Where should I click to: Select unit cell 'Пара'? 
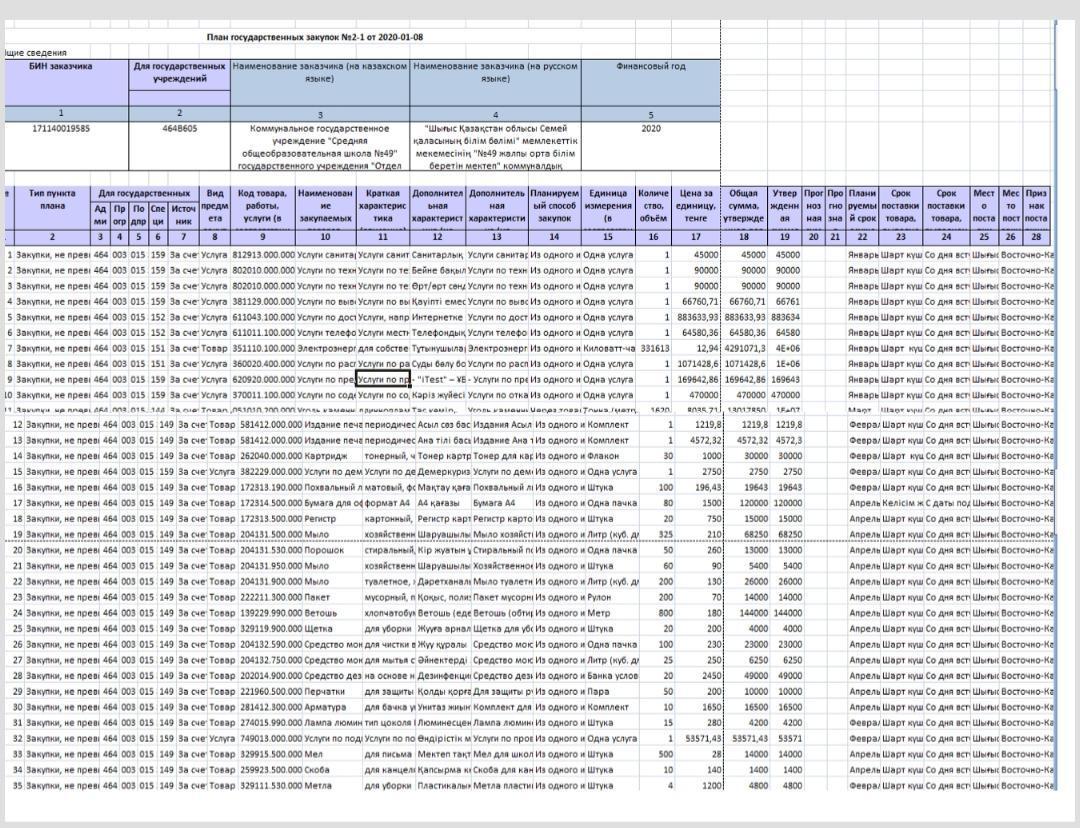click(x=612, y=692)
